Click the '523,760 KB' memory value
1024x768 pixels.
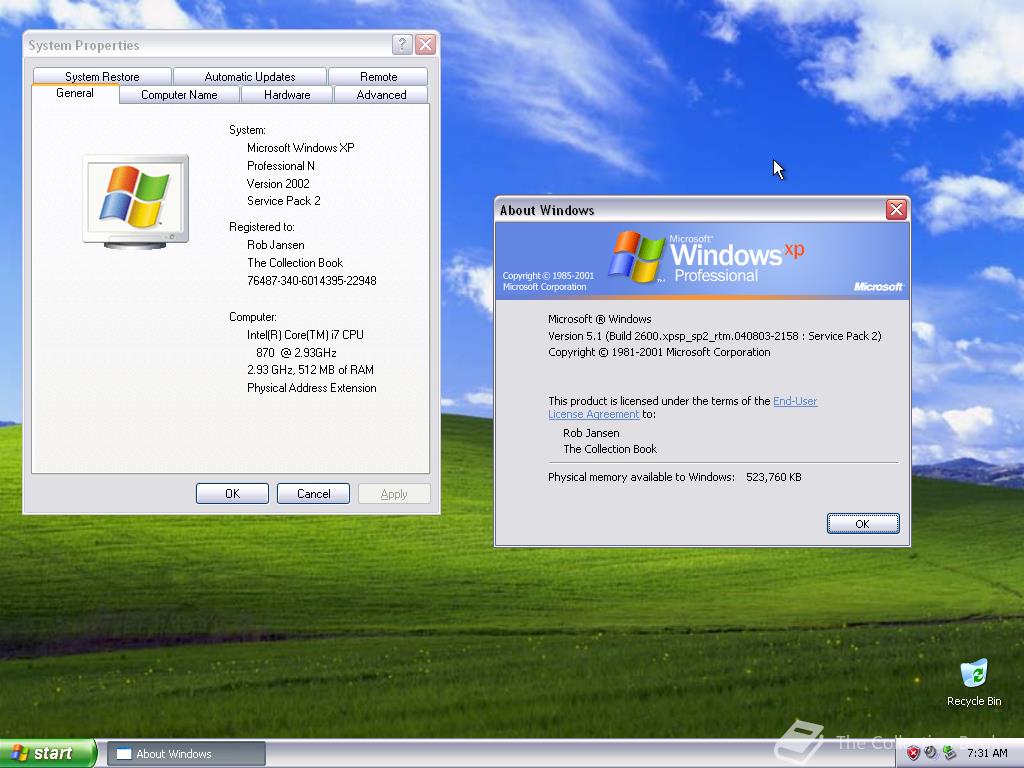click(x=773, y=477)
